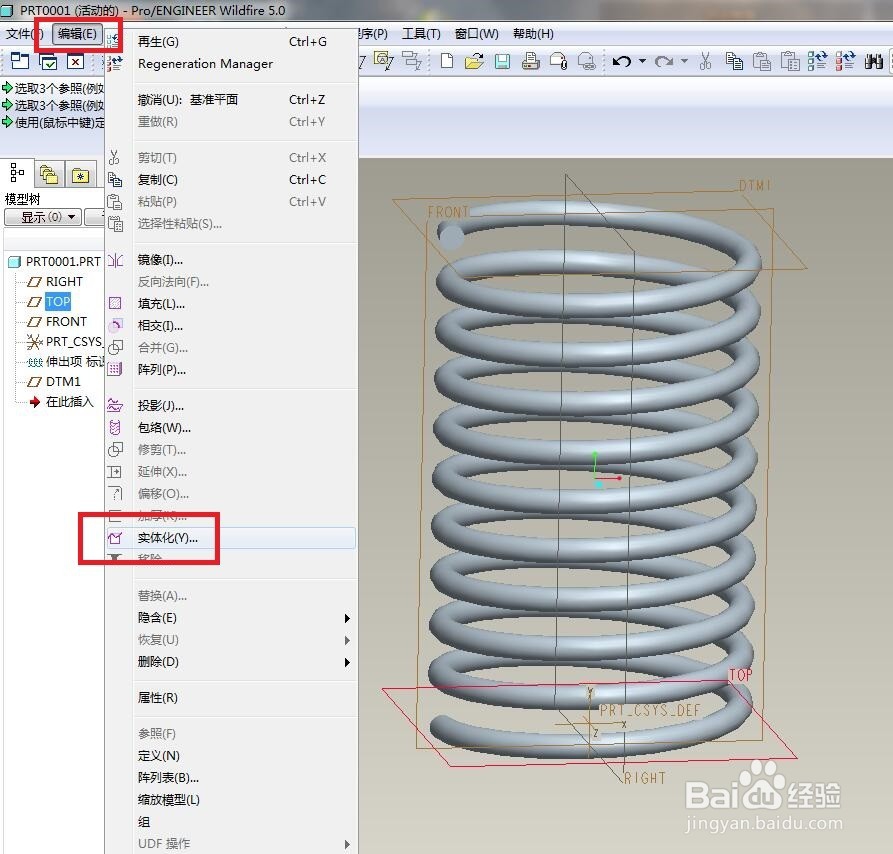
Task: Click the mail with attachment icon
Action: (x=558, y=60)
